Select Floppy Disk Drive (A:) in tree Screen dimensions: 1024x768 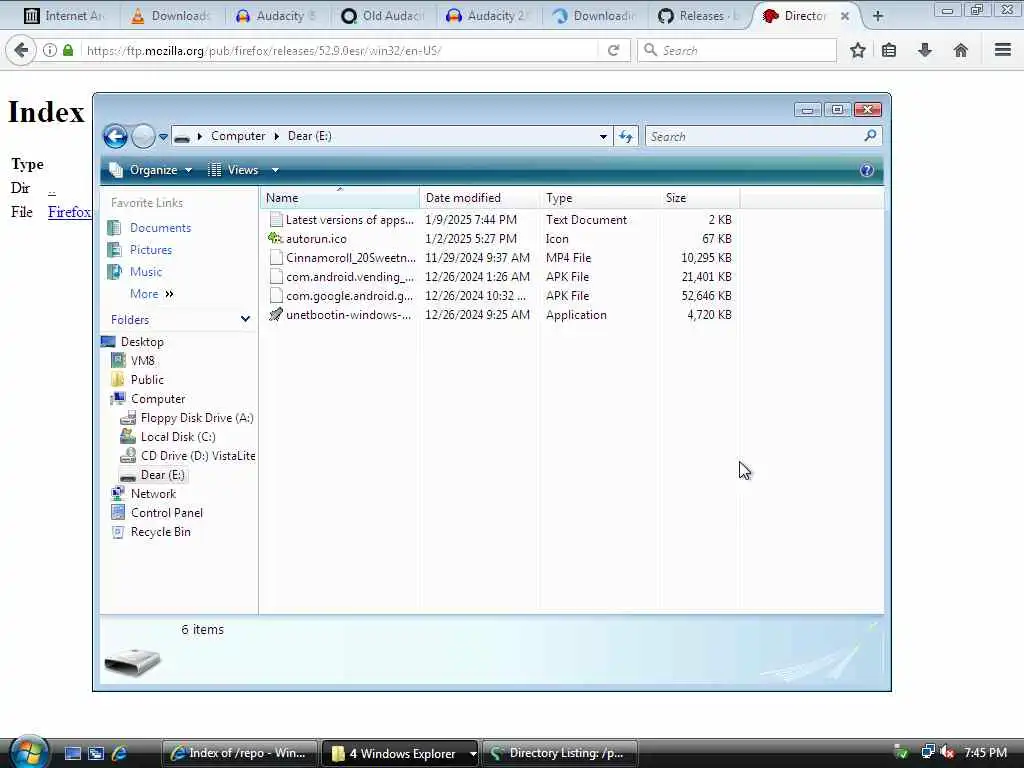point(197,417)
